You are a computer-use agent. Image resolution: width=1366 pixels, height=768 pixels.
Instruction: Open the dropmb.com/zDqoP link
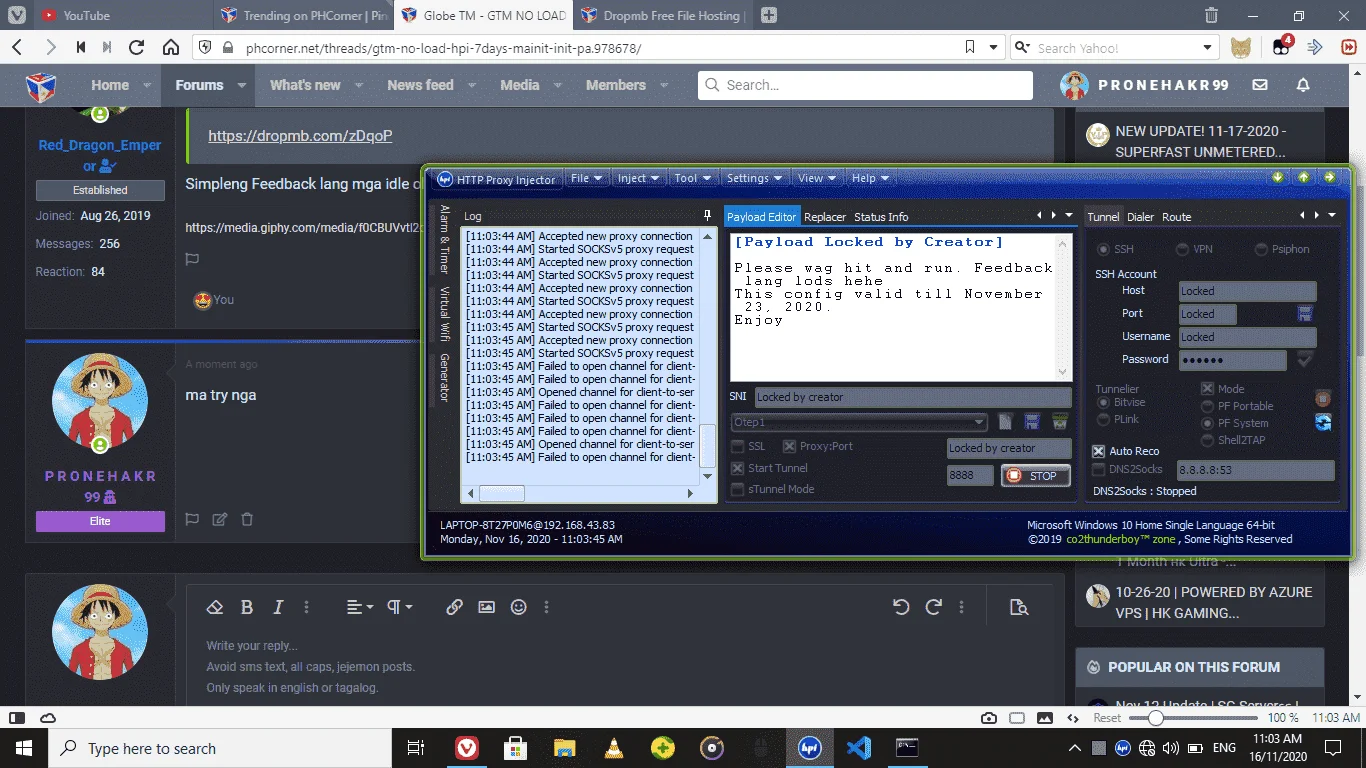(x=300, y=135)
